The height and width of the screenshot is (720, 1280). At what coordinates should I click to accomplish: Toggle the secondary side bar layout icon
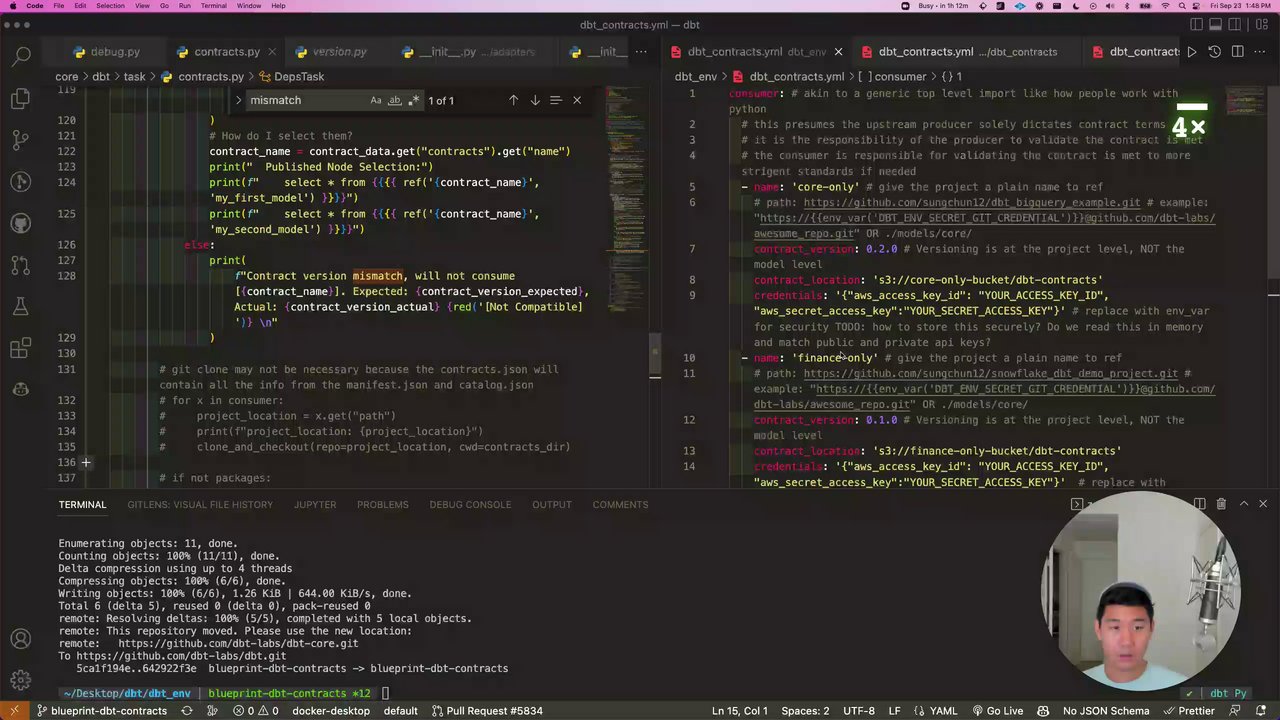[x=1236, y=25]
